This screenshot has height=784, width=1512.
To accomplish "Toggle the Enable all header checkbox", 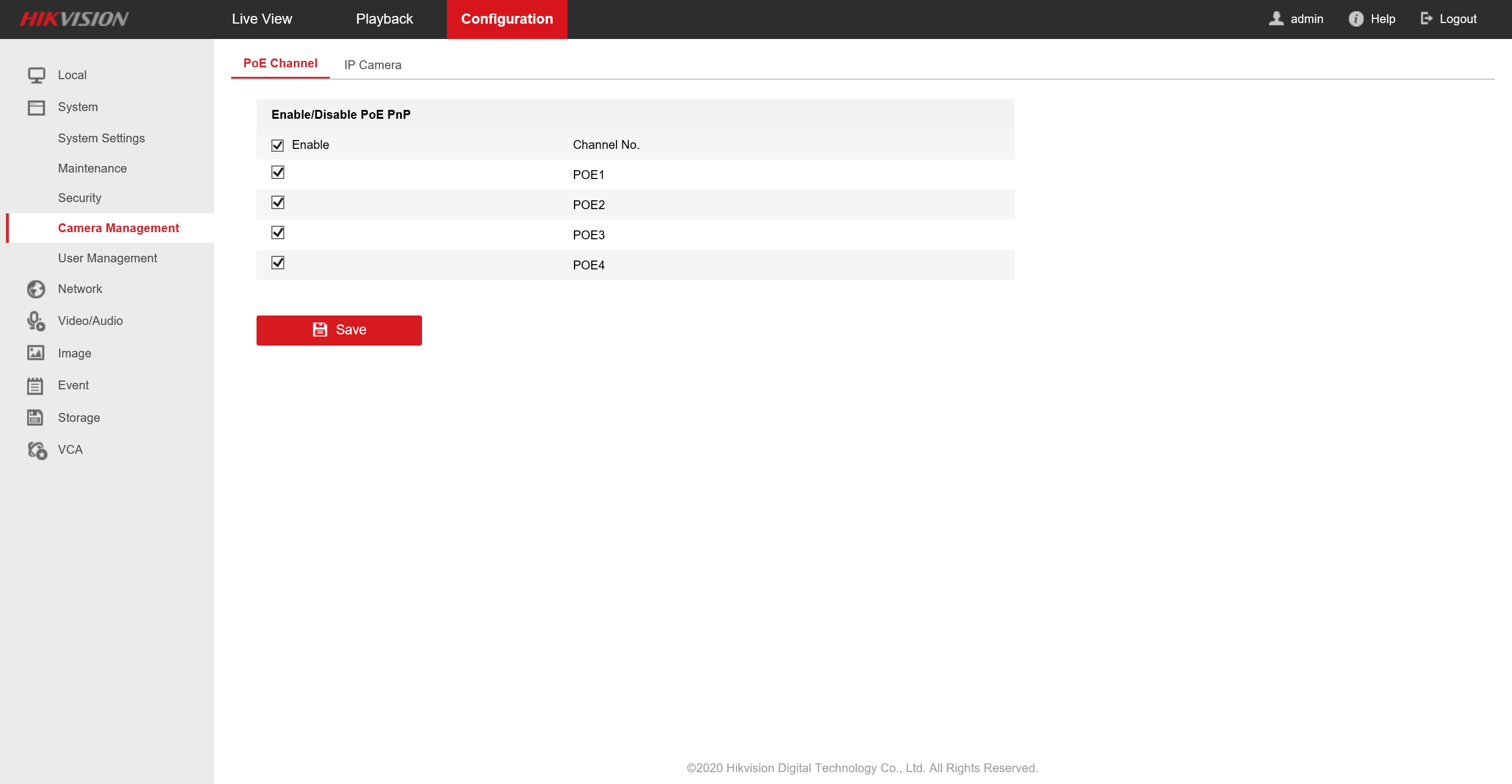I will 278,145.
